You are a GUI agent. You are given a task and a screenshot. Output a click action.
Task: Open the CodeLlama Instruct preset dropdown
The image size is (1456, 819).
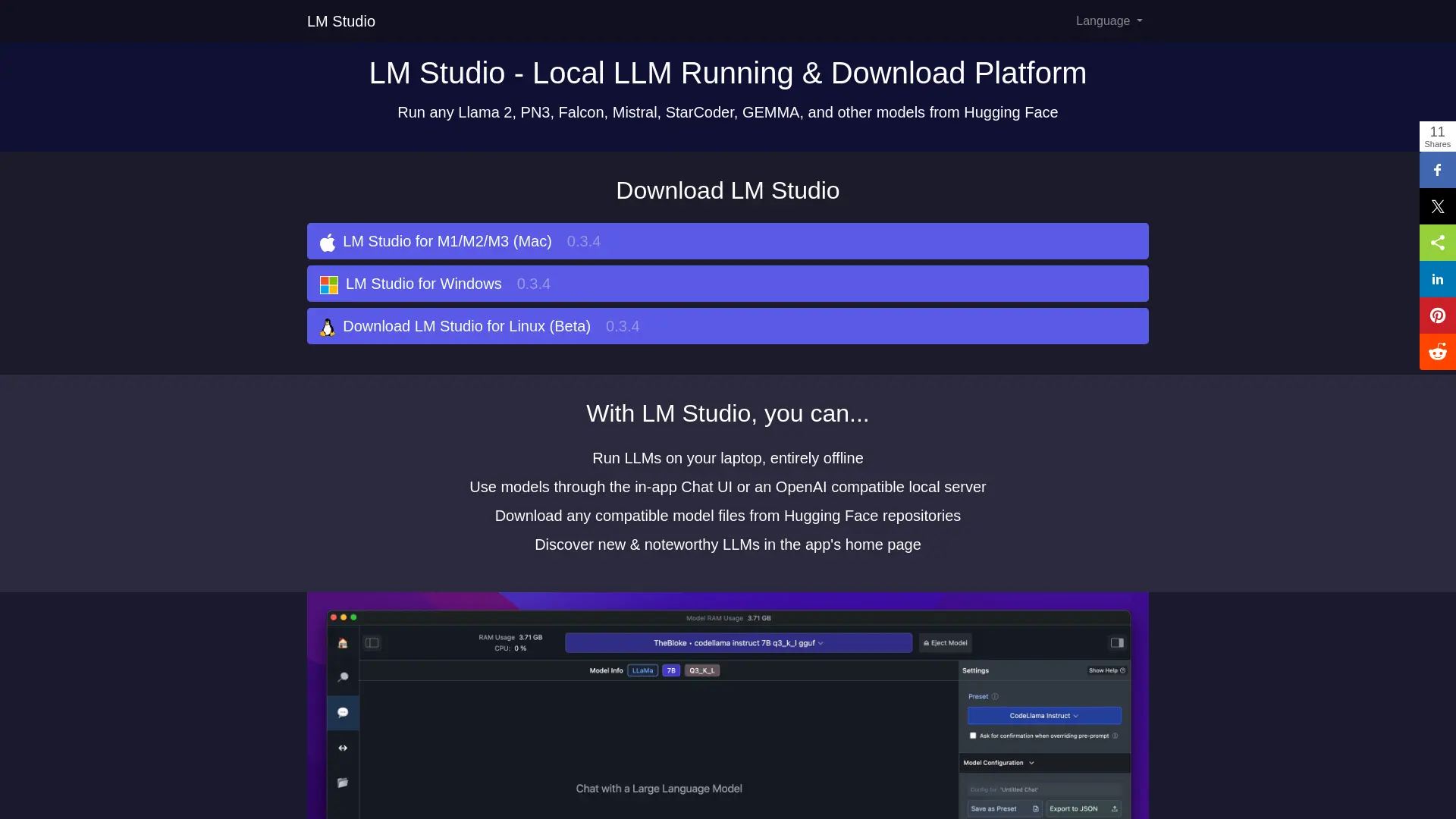coord(1044,716)
